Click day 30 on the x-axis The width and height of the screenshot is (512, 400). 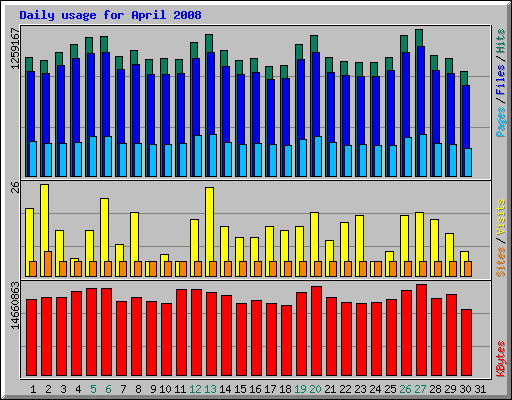pyautogui.click(x=465, y=389)
